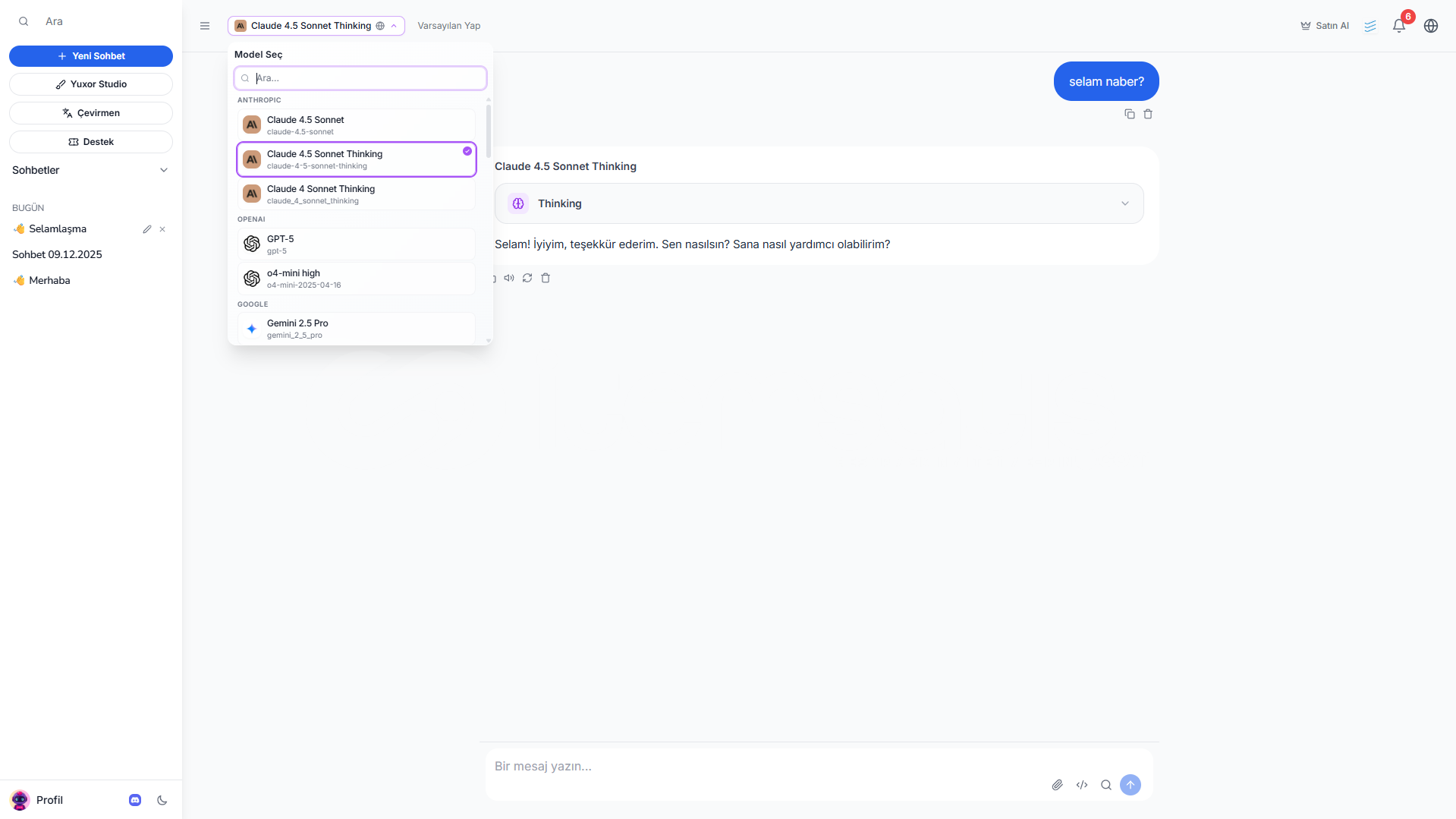Click Varsayılan Yap to set default model
The image size is (1456, 819).
pos(449,26)
